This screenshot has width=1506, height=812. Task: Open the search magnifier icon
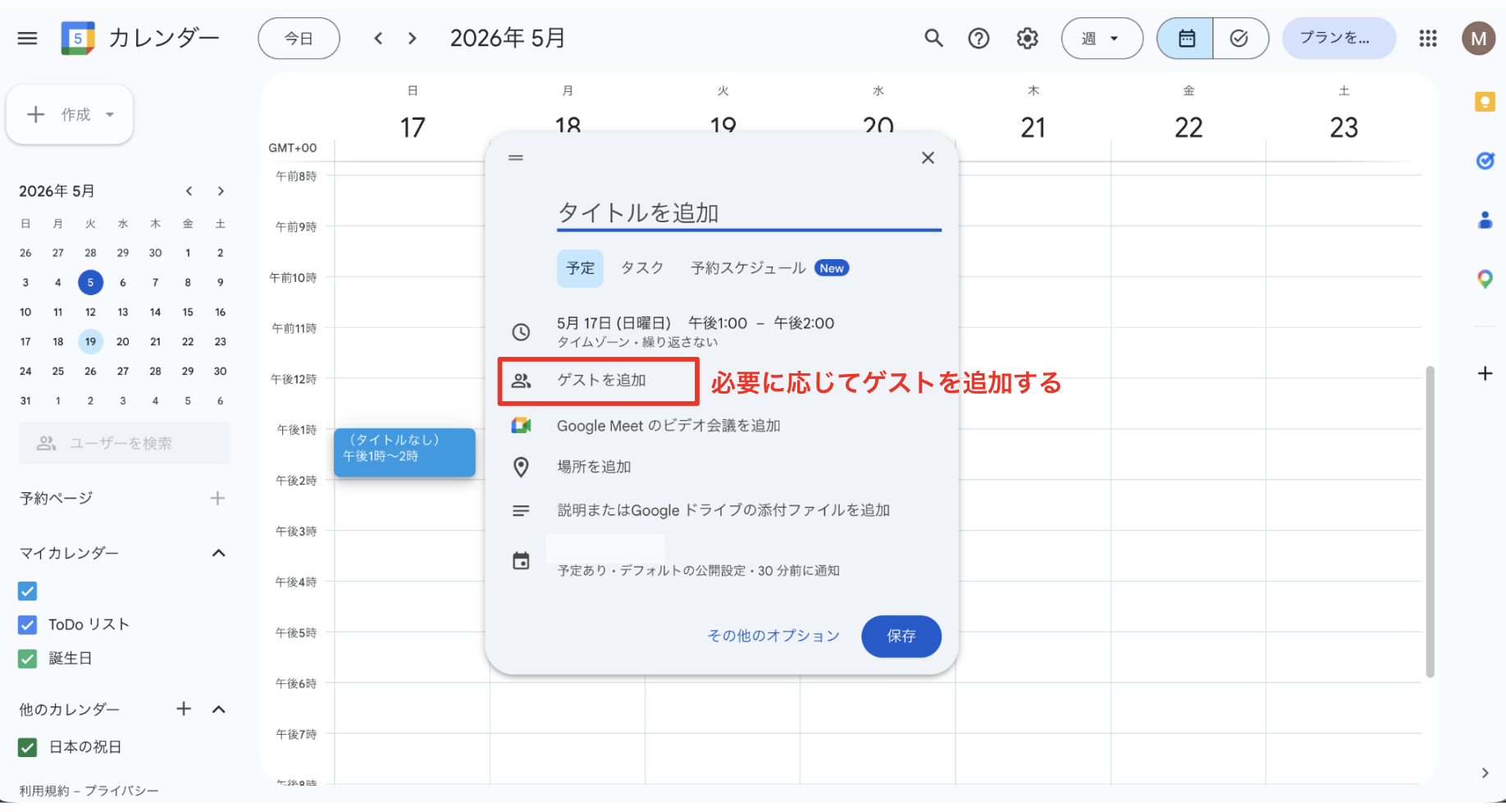[933, 38]
